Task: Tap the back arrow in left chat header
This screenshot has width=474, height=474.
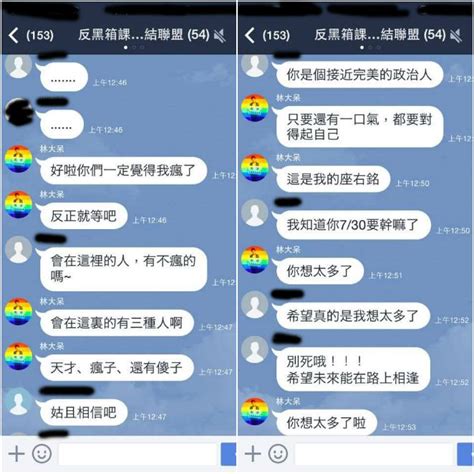Action: coord(13,35)
